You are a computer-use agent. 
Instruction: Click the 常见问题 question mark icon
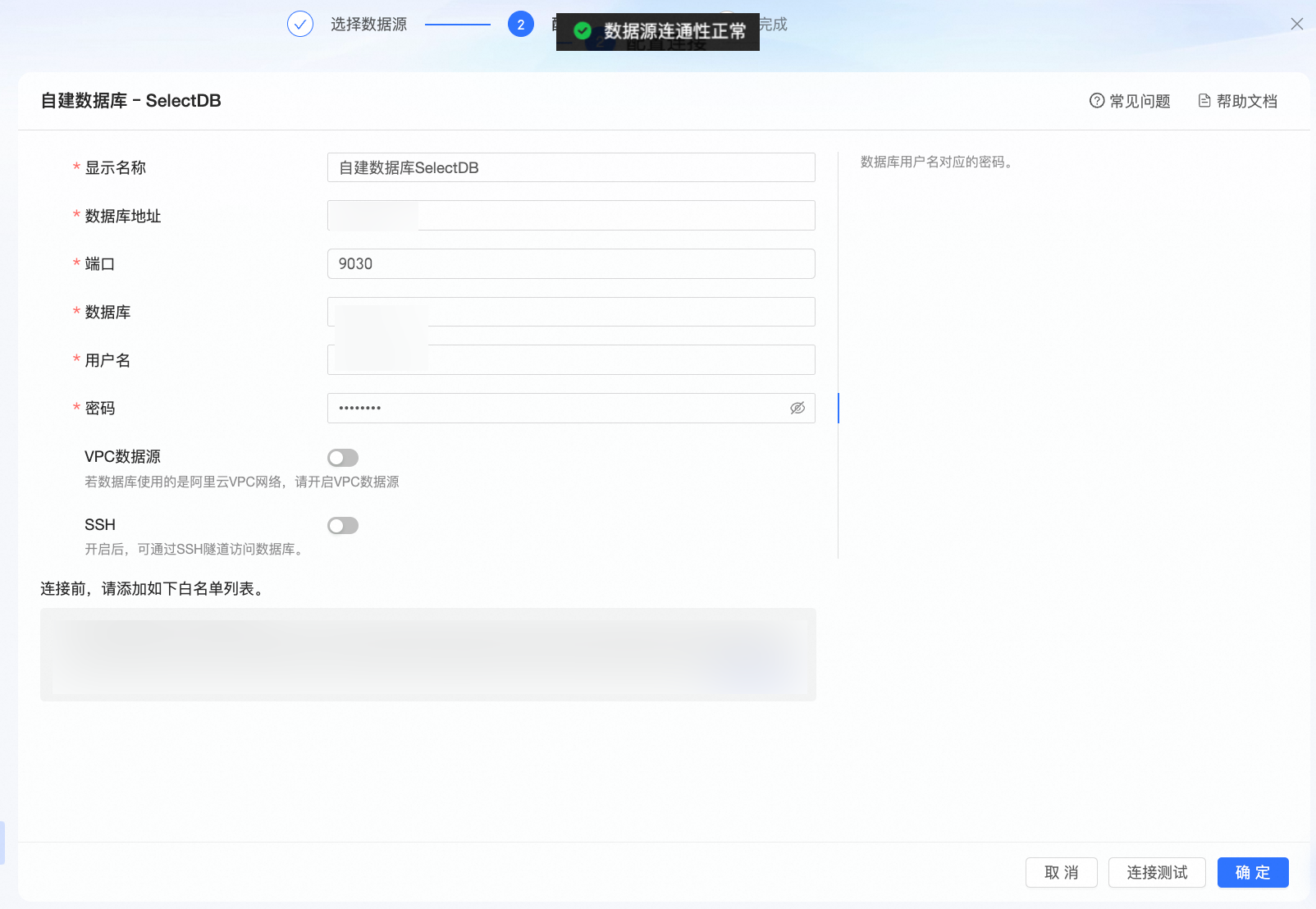pyautogui.click(x=1097, y=101)
